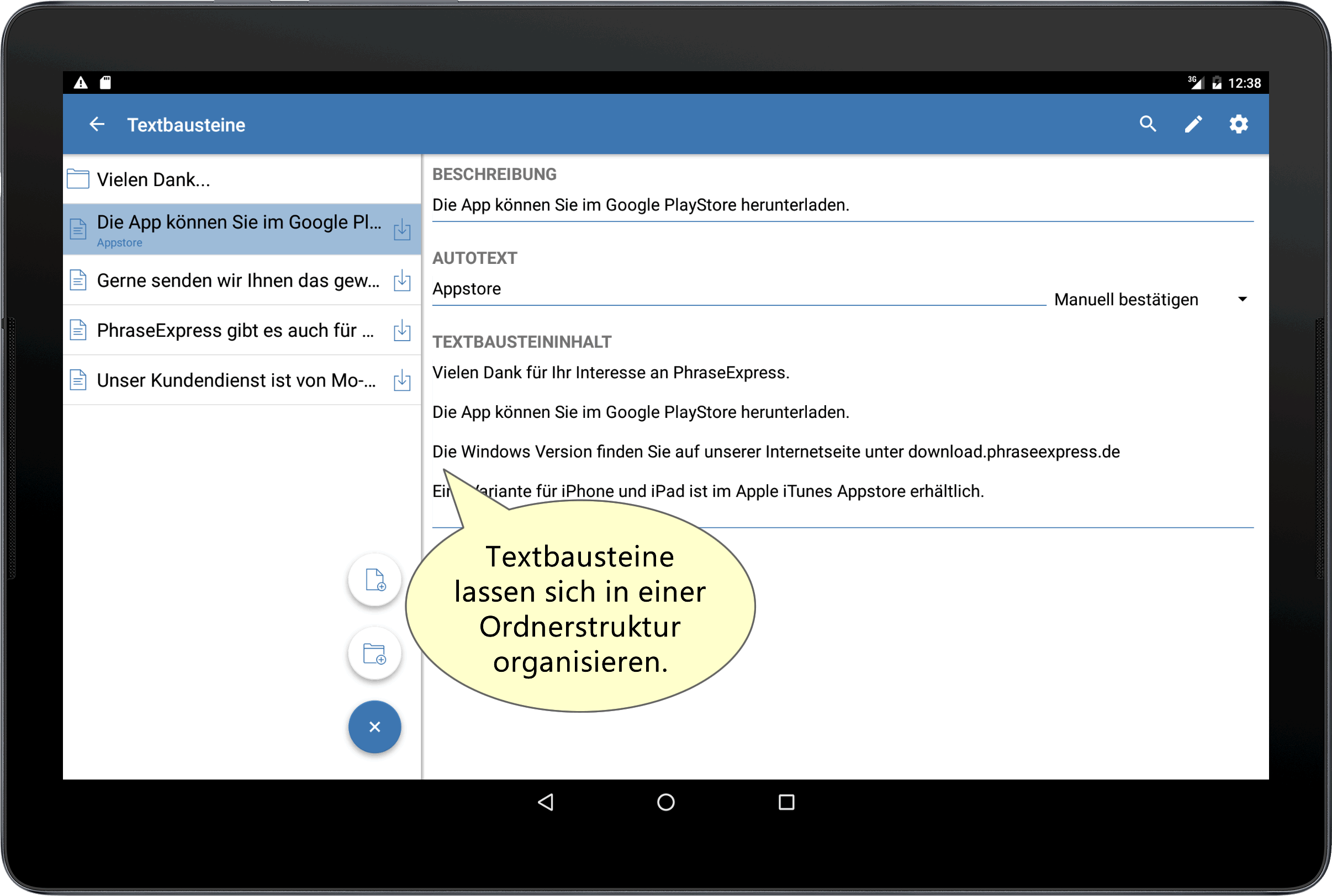Viewport: 1332px width, 896px height.
Task: Tap the Android recent apps square button
Action: [x=786, y=802]
